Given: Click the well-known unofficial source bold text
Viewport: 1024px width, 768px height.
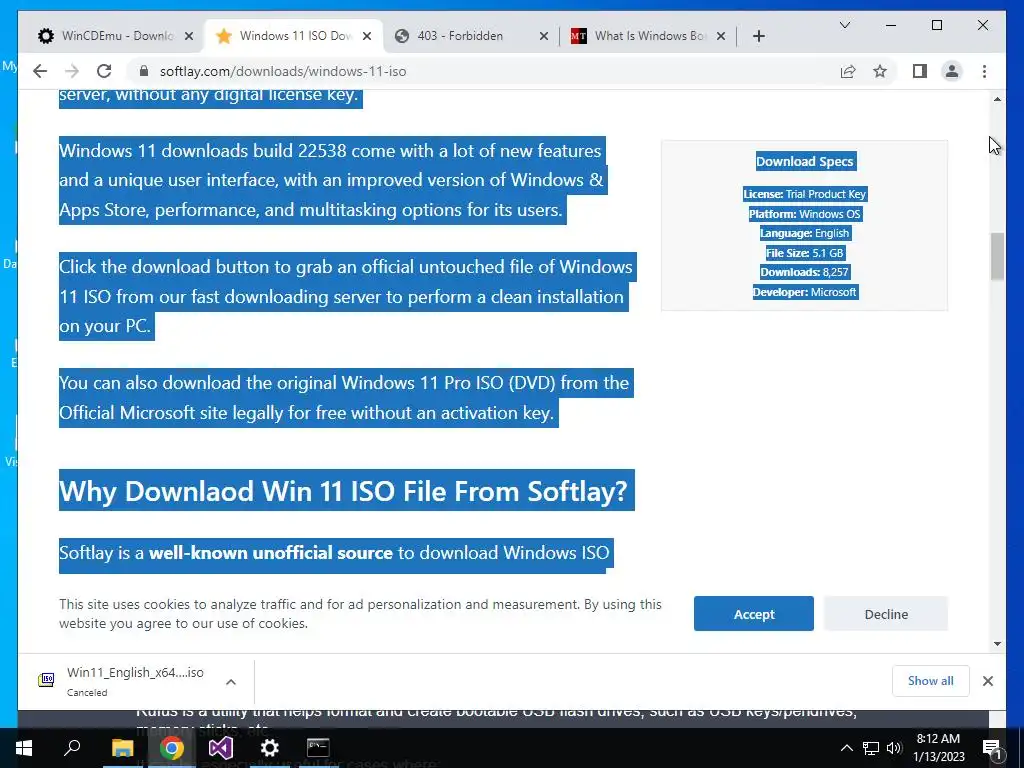Looking at the screenshot, I should pos(270,552).
